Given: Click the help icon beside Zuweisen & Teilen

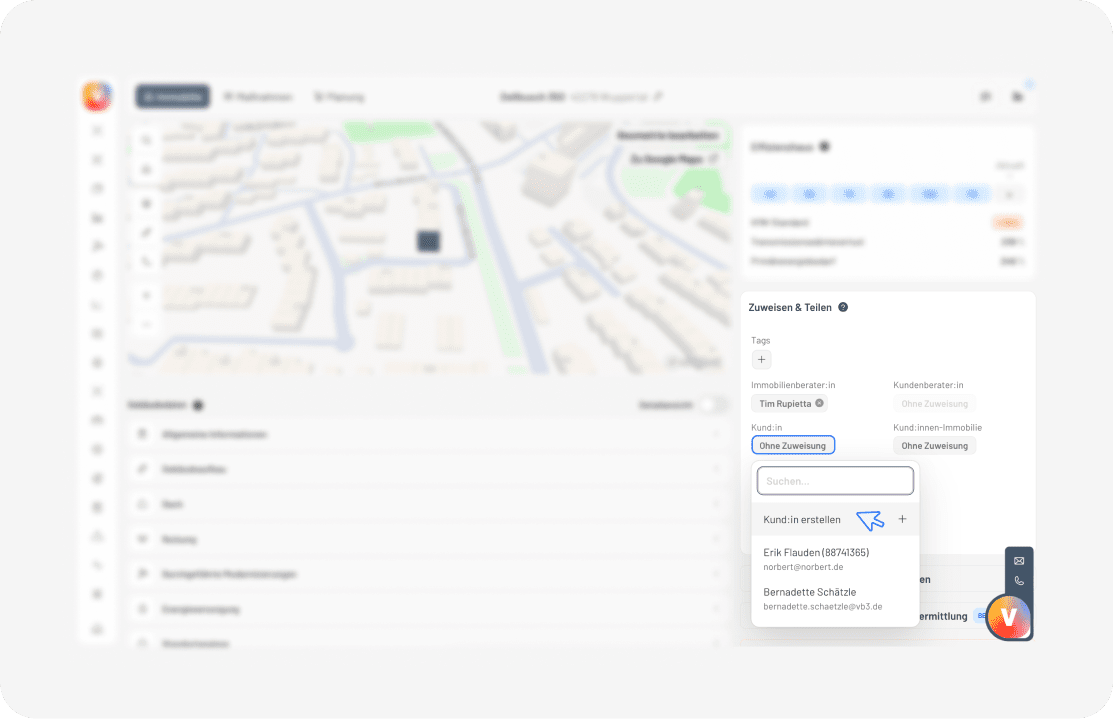Looking at the screenshot, I should pos(843,307).
